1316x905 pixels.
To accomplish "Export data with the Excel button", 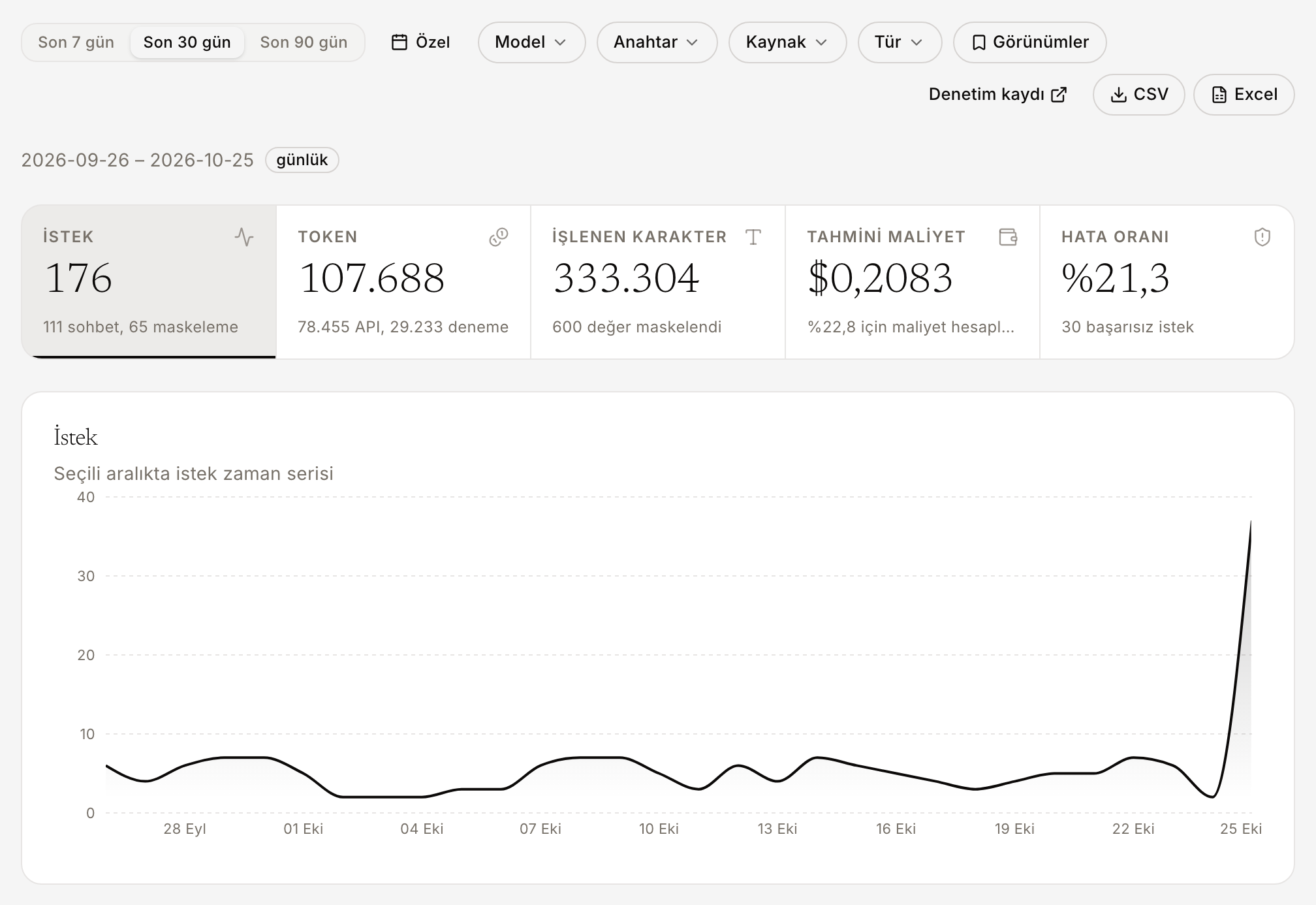I will coord(1244,95).
